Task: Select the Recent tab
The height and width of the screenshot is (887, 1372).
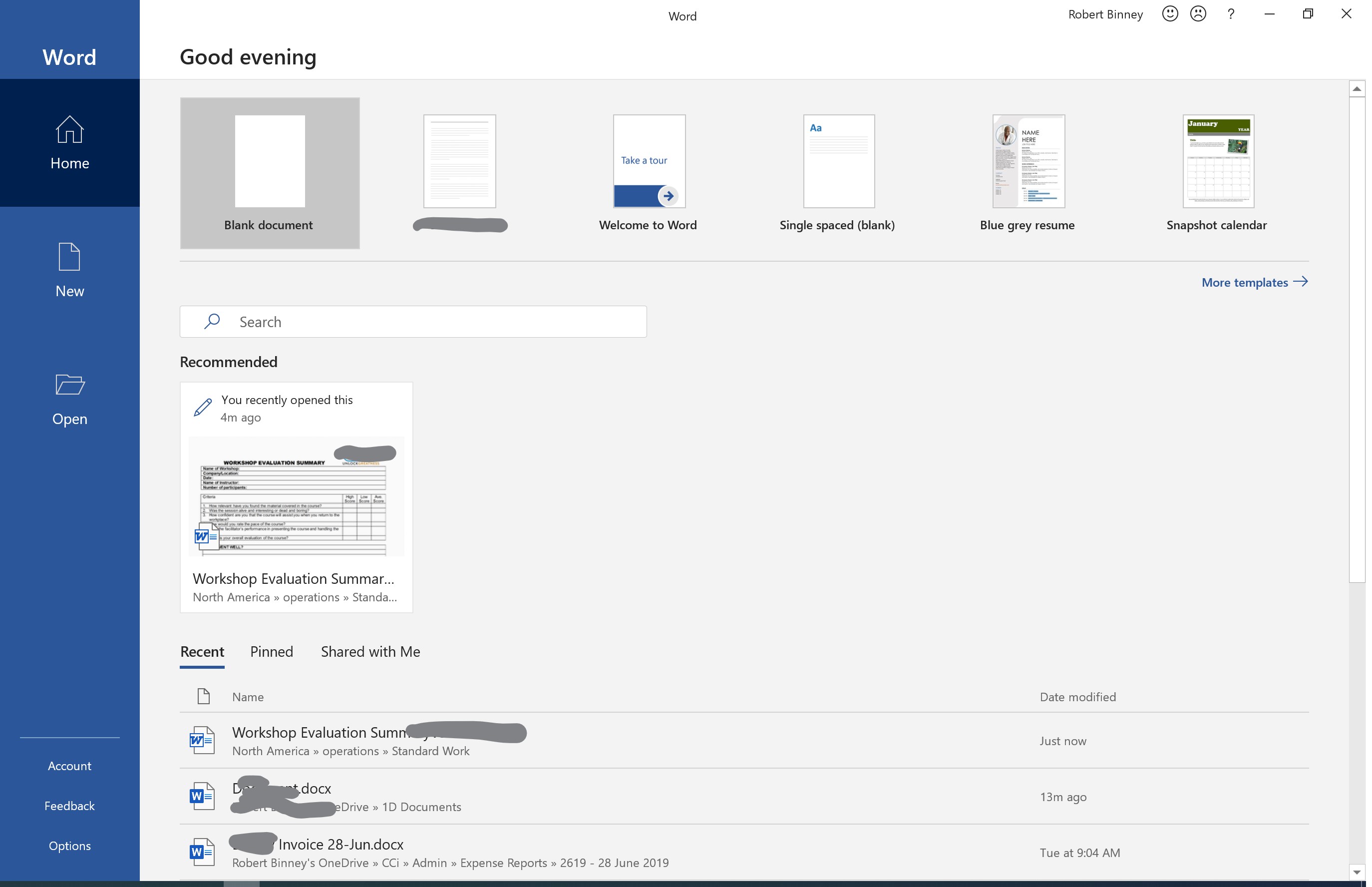Action: (202, 651)
